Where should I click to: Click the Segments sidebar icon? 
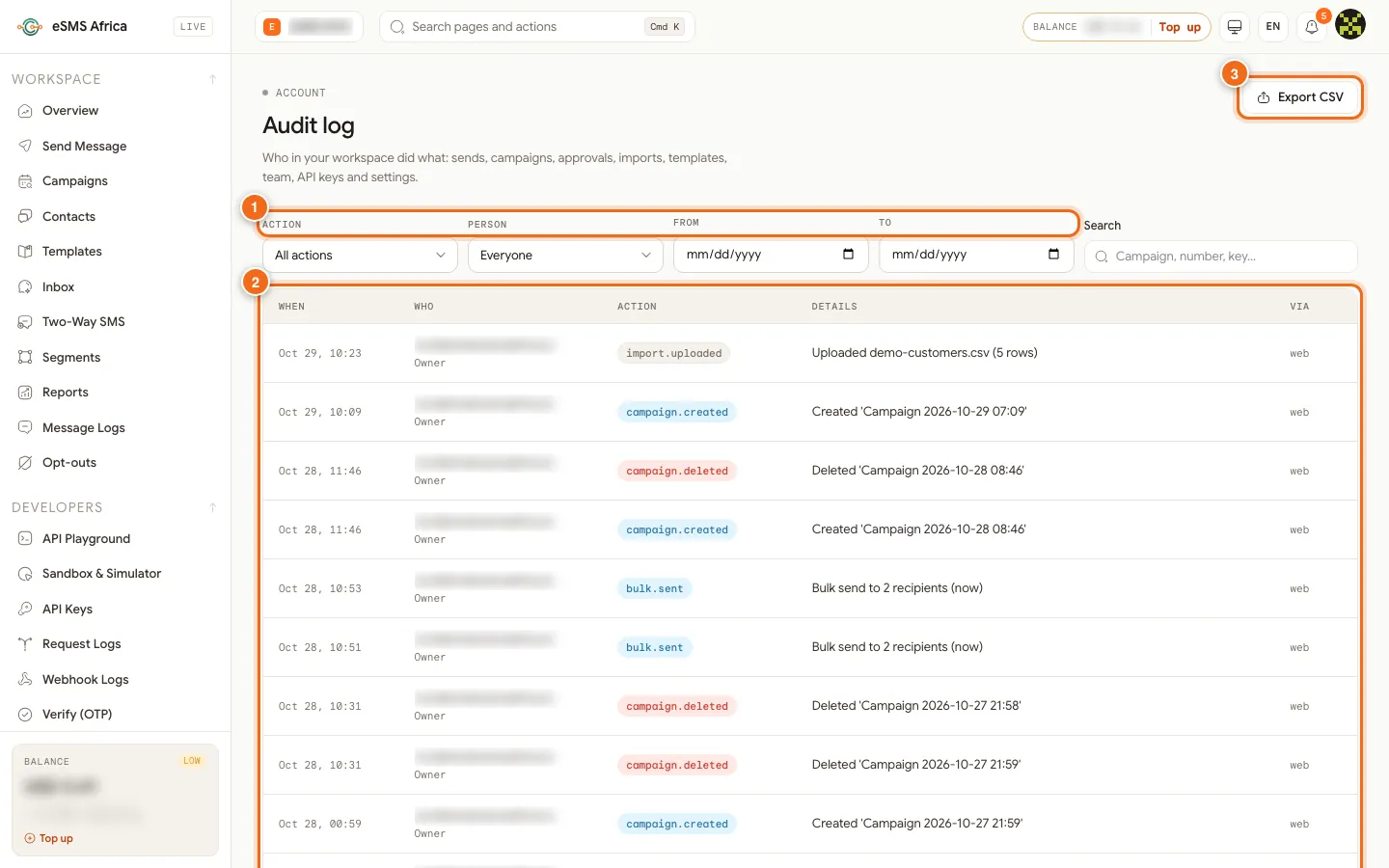[x=25, y=357]
